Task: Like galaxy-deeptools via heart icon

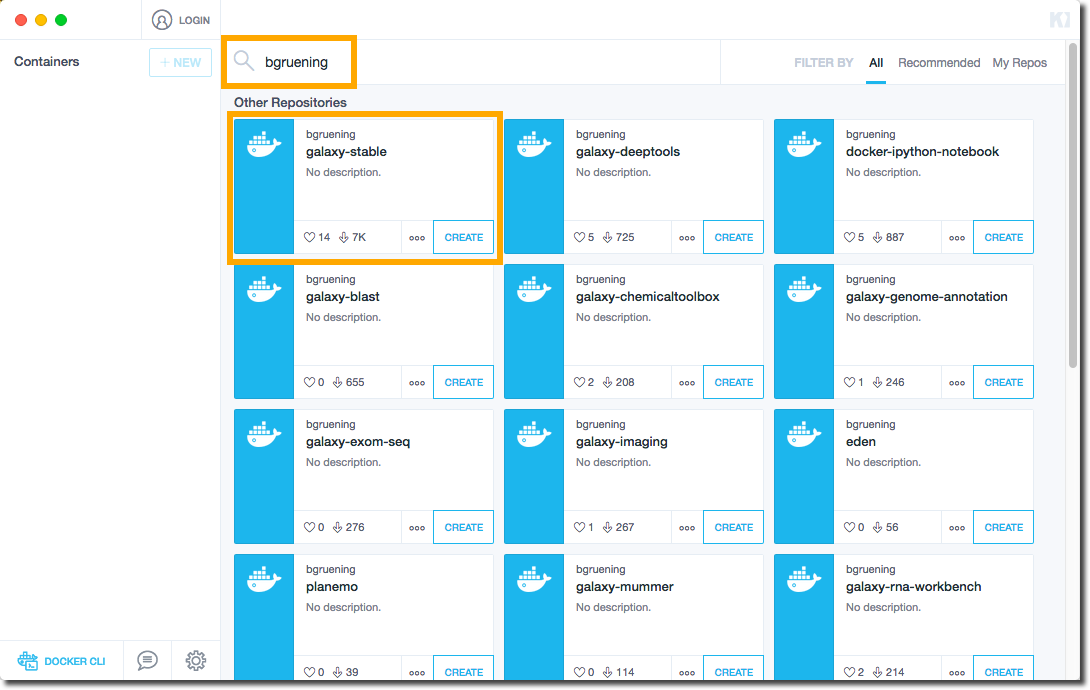Action: coord(579,237)
